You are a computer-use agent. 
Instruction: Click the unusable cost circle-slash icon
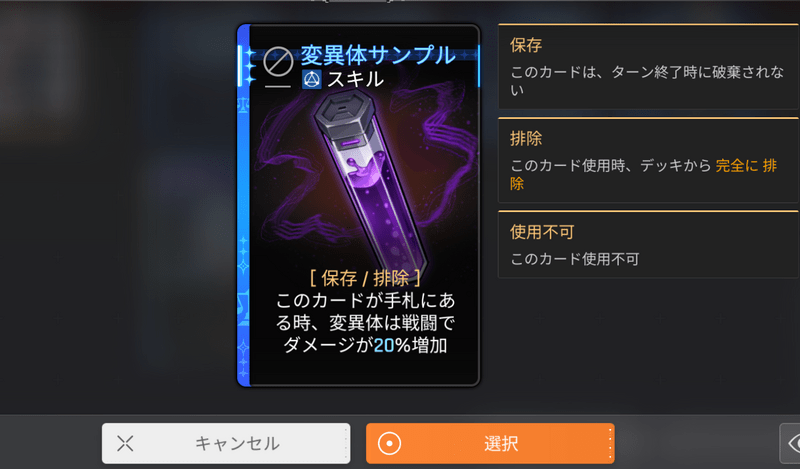click(x=278, y=62)
